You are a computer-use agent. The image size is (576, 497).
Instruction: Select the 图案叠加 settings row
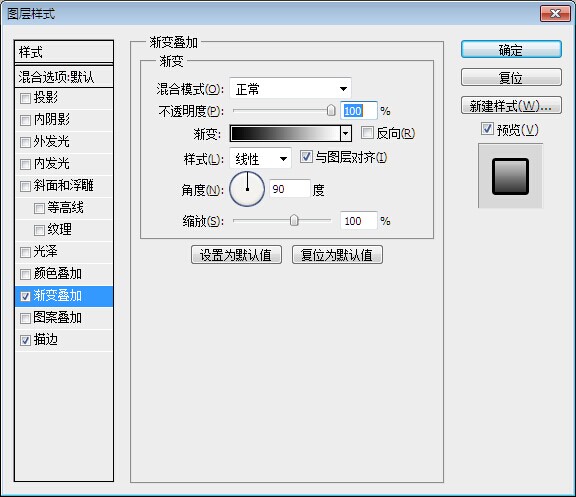tap(64, 318)
